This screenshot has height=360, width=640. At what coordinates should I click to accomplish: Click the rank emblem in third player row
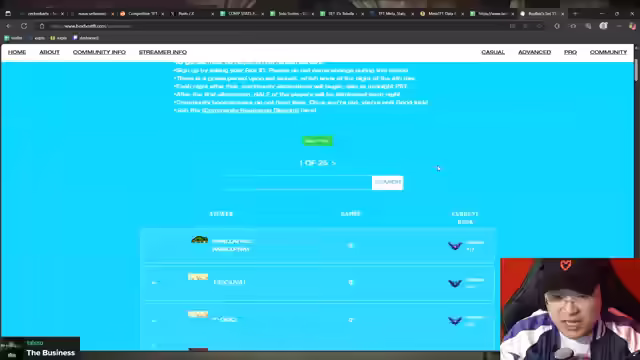[455, 321]
